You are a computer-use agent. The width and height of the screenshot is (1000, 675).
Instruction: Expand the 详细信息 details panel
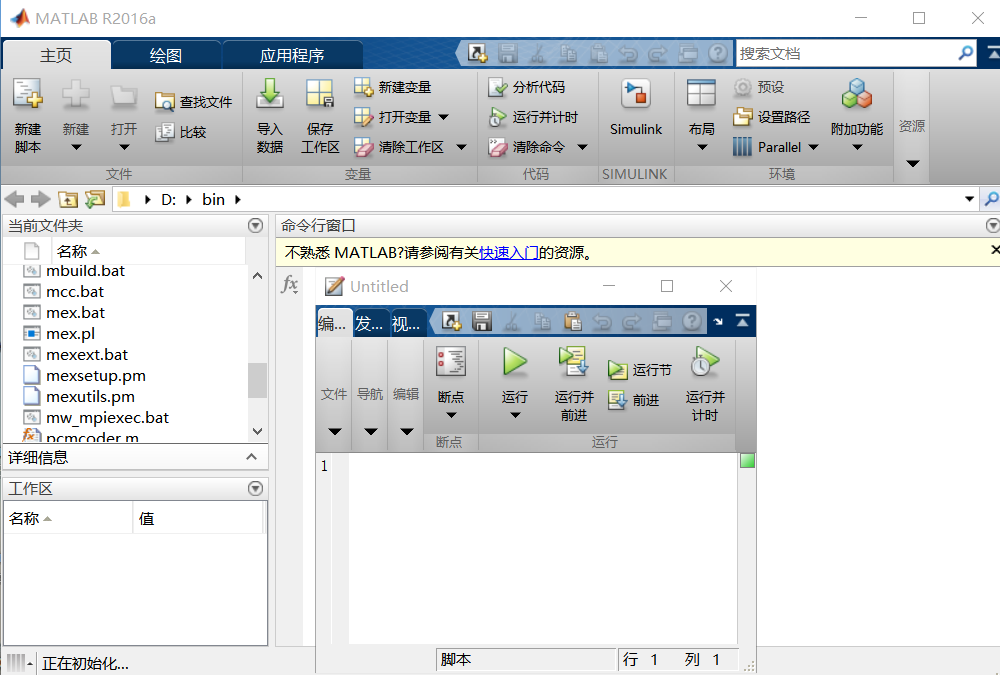(x=251, y=457)
